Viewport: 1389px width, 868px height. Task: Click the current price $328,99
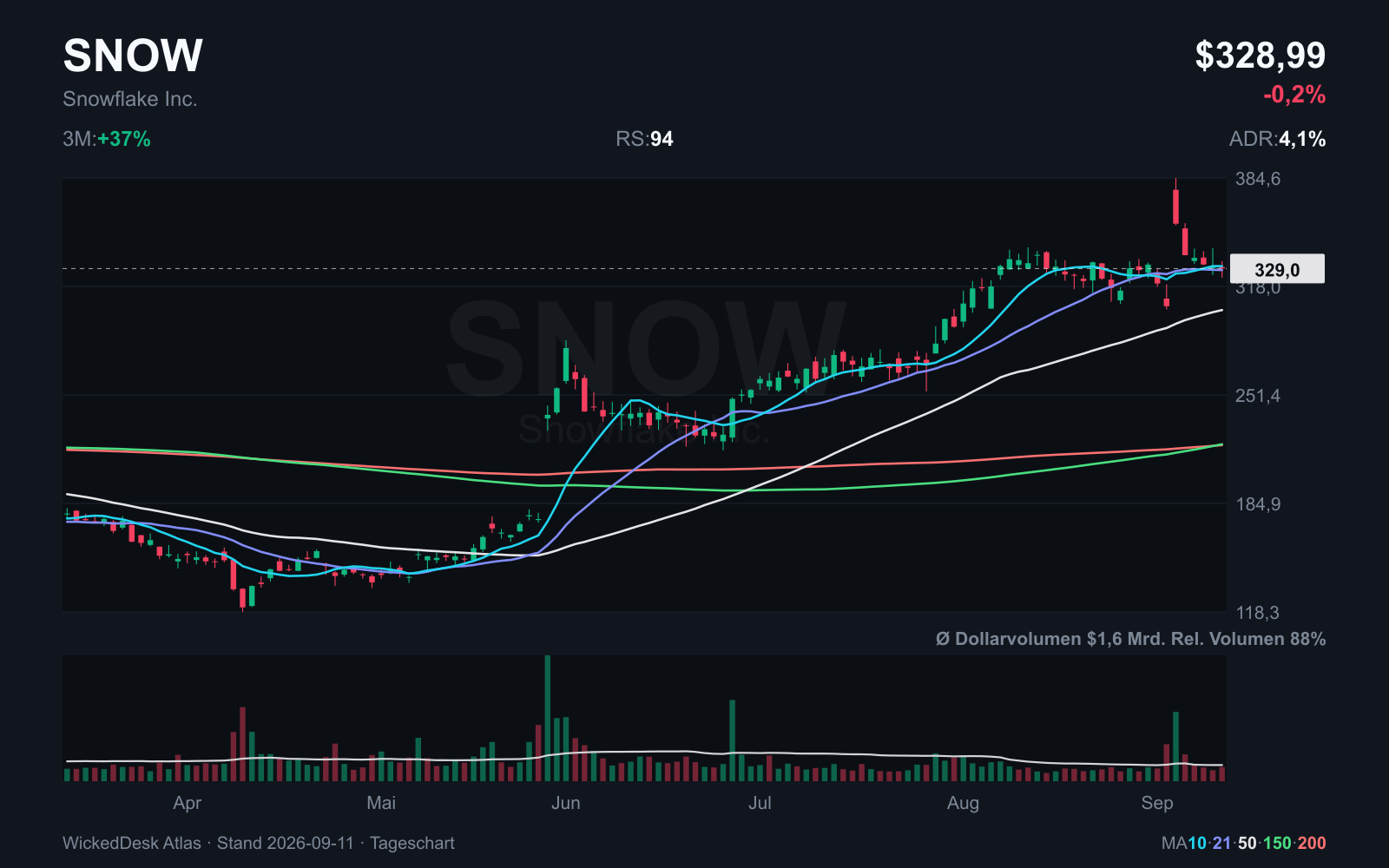[1260, 56]
